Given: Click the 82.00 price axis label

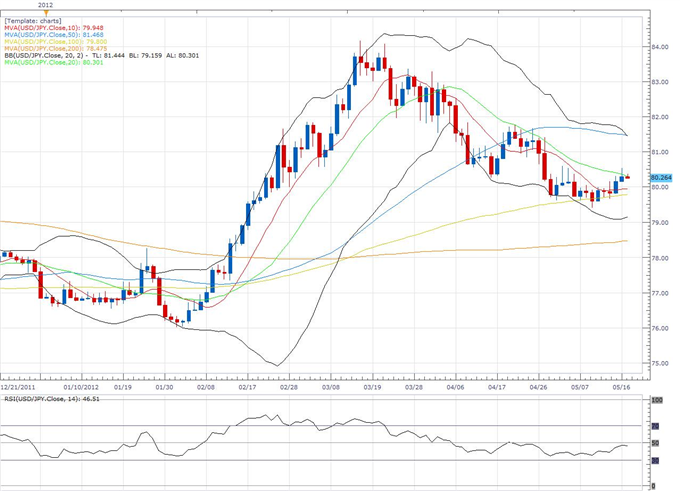Looking at the screenshot, I should click(660, 117).
